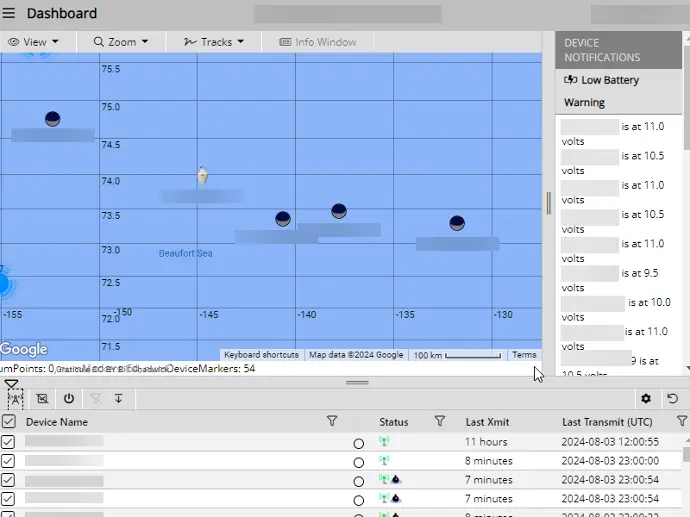Click the power icon in grid toolbar
Screen dimensions: 690x517
(69, 399)
